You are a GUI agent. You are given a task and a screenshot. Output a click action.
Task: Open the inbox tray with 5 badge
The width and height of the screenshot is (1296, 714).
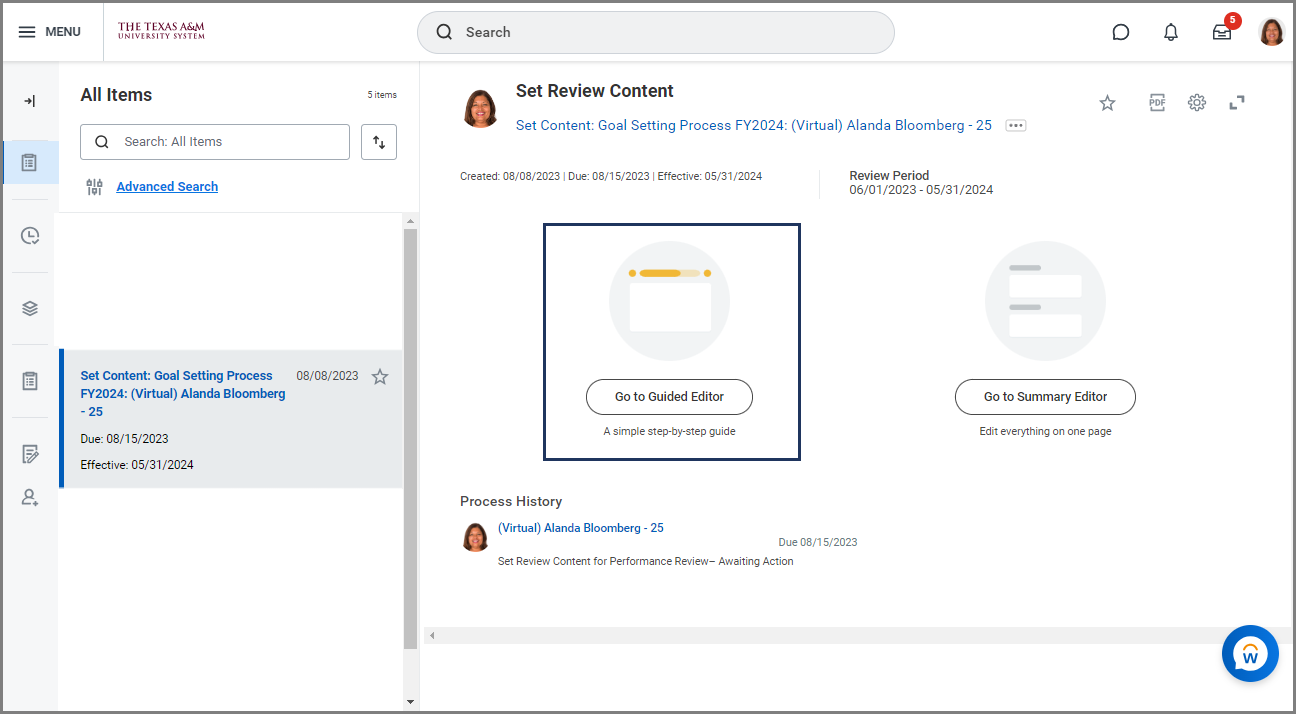coord(1222,32)
